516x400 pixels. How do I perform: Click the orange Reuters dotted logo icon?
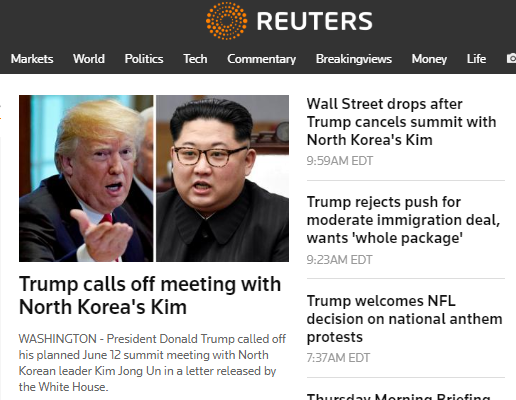(227, 21)
